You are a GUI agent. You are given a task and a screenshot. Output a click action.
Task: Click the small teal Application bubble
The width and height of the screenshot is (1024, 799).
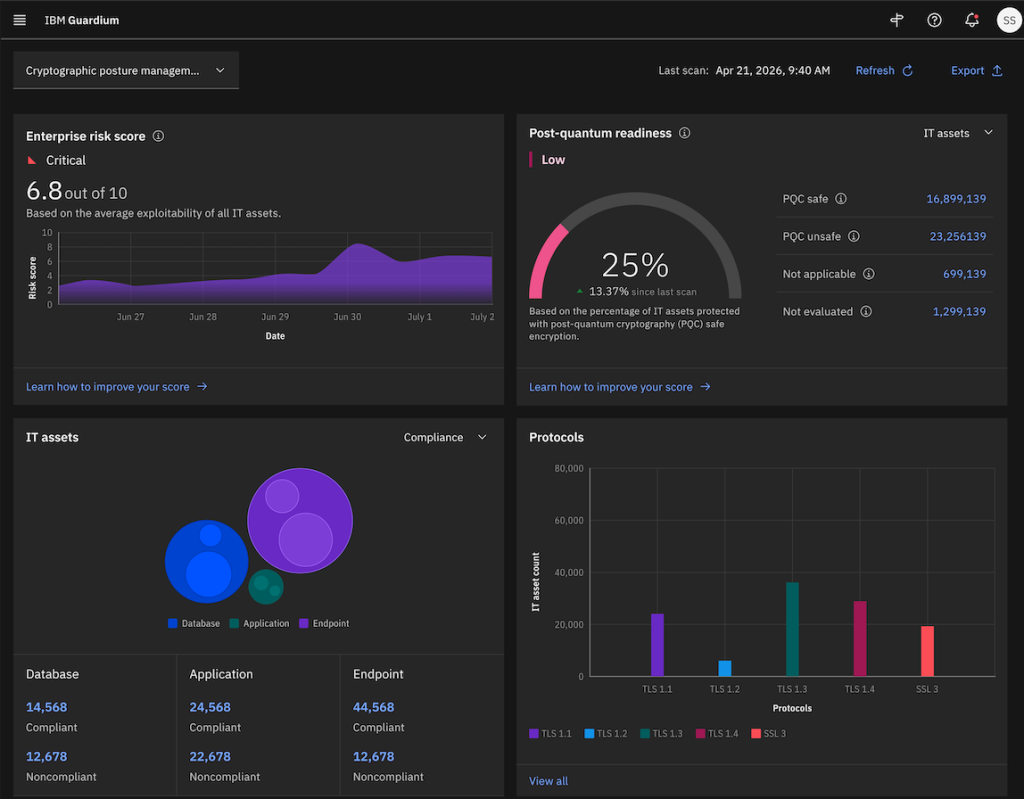(266, 587)
